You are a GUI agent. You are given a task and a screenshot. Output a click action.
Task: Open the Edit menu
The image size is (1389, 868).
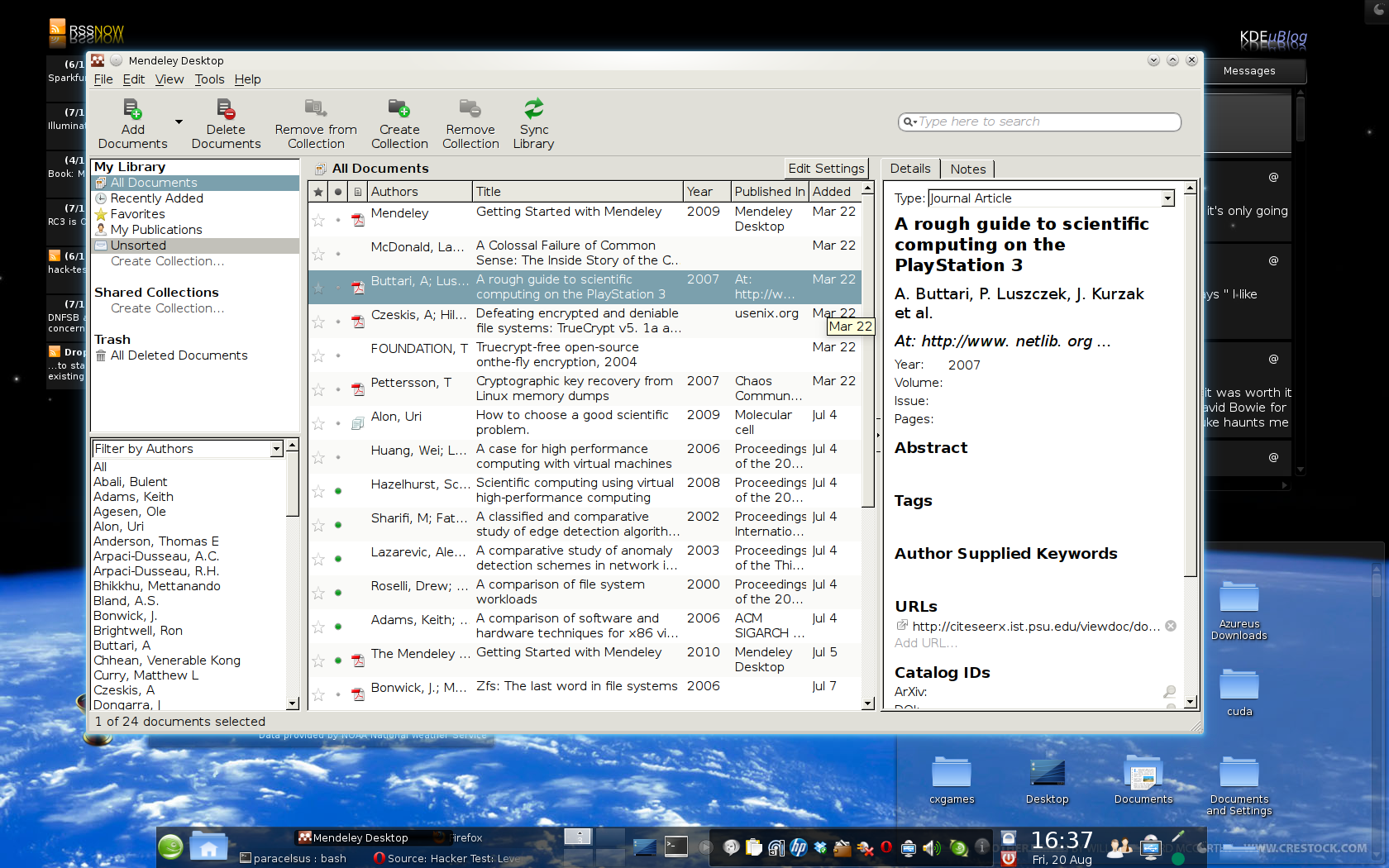(134, 79)
